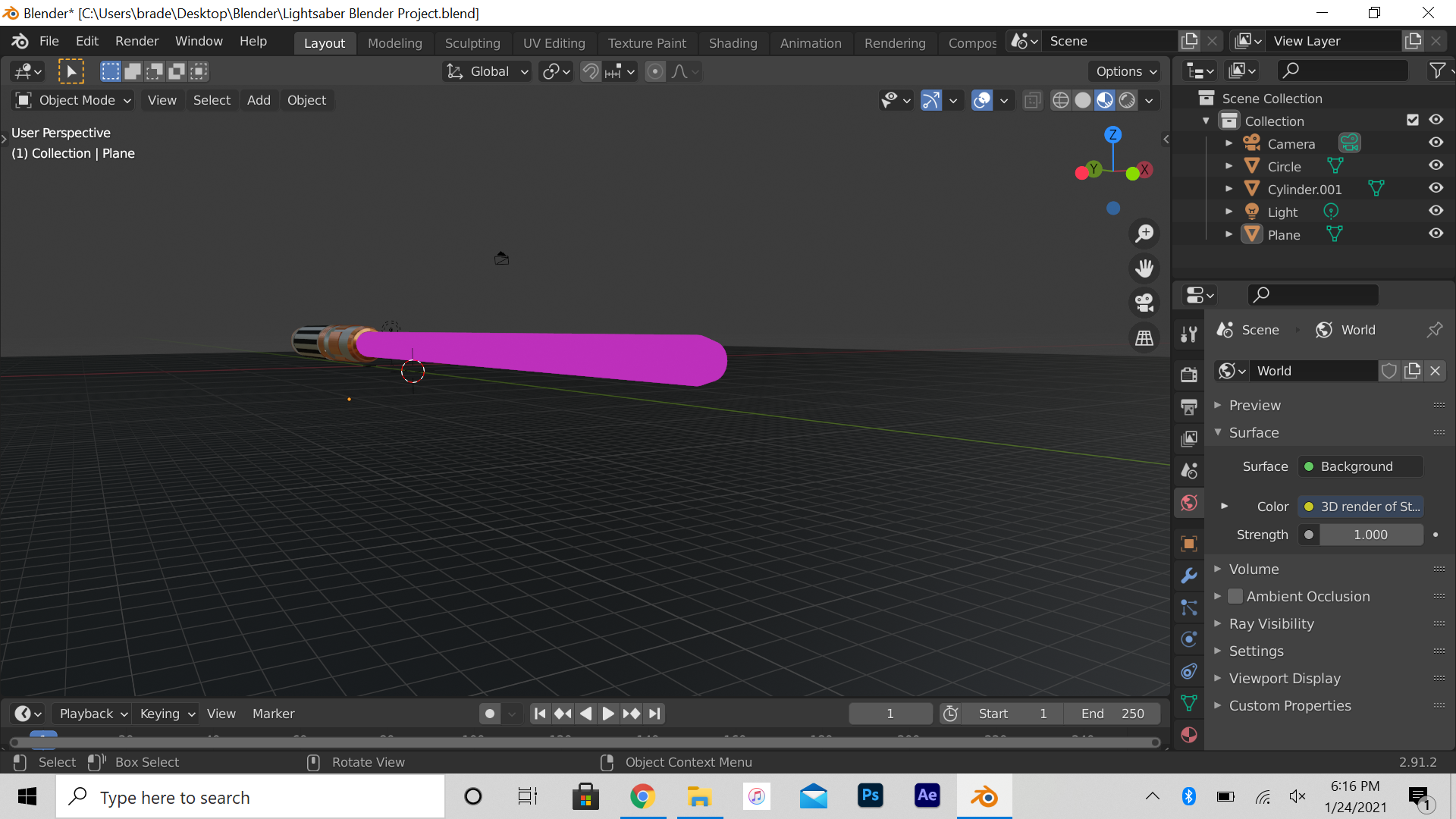Hide the Circle object in outliner
The width and height of the screenshot is (1456, 819).
click(x=1436, y=165)
